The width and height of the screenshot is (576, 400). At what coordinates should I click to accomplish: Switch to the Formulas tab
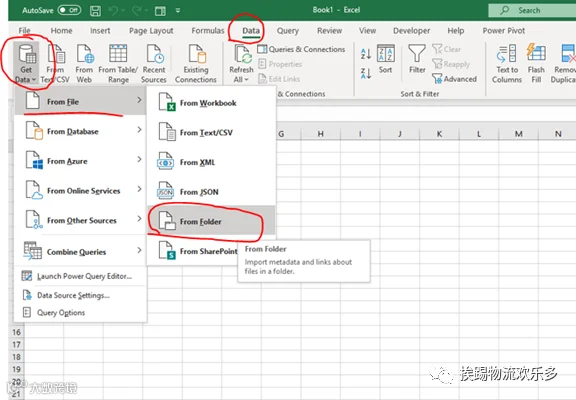(x=208, y=31)
